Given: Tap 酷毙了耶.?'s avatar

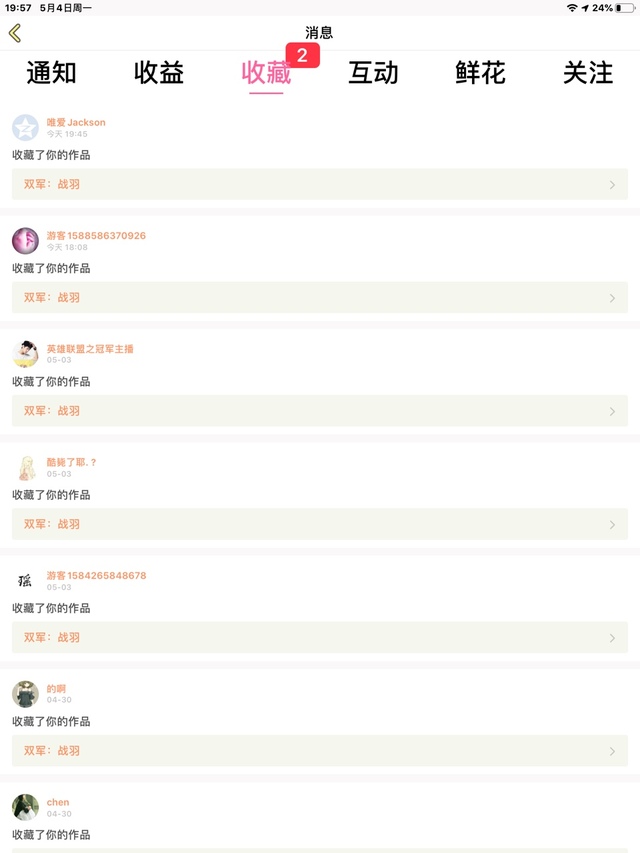Looking at the screenshot, I should pos(25,467).
